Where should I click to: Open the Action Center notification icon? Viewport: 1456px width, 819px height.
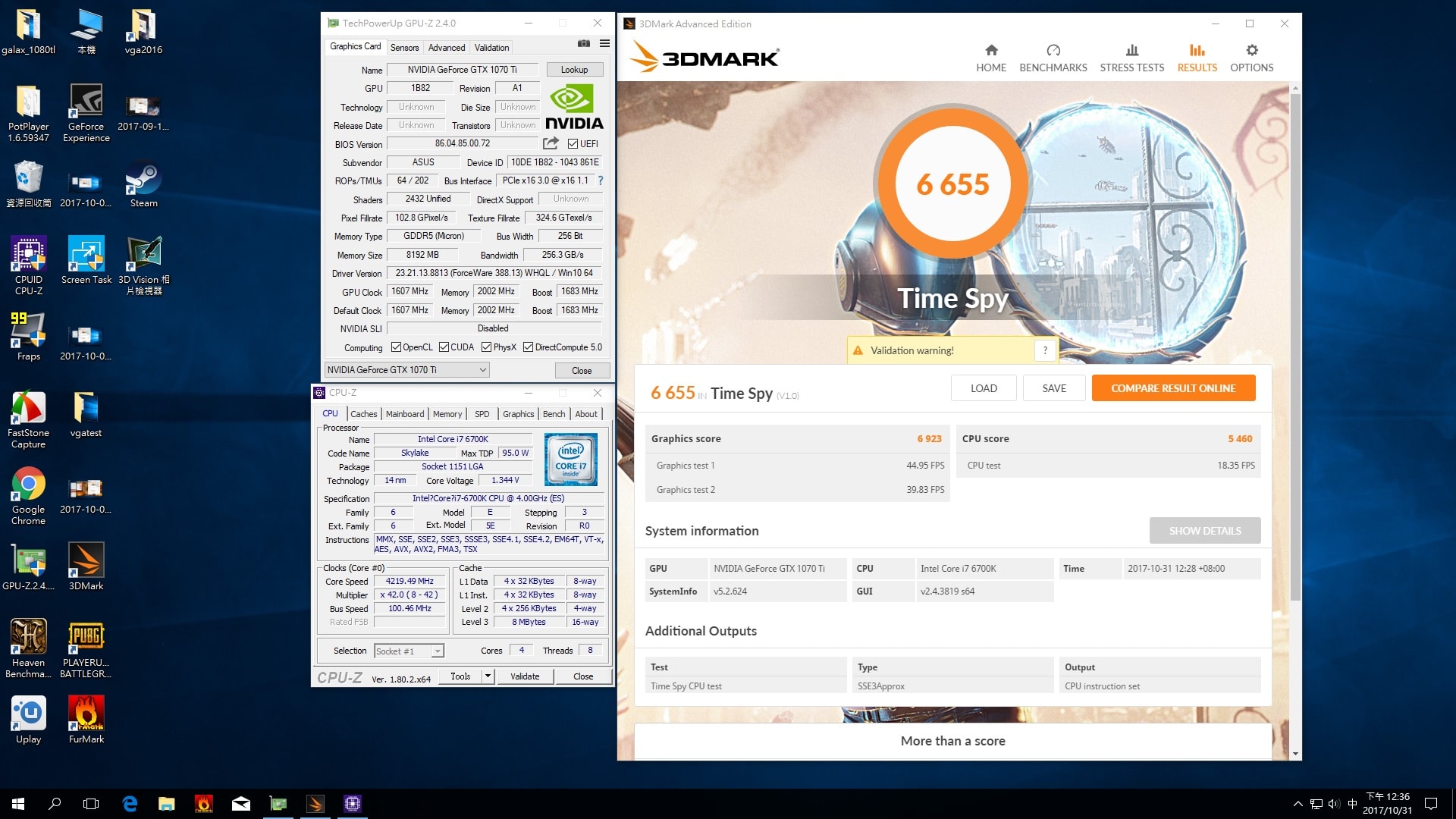[x=1431, y=804]
